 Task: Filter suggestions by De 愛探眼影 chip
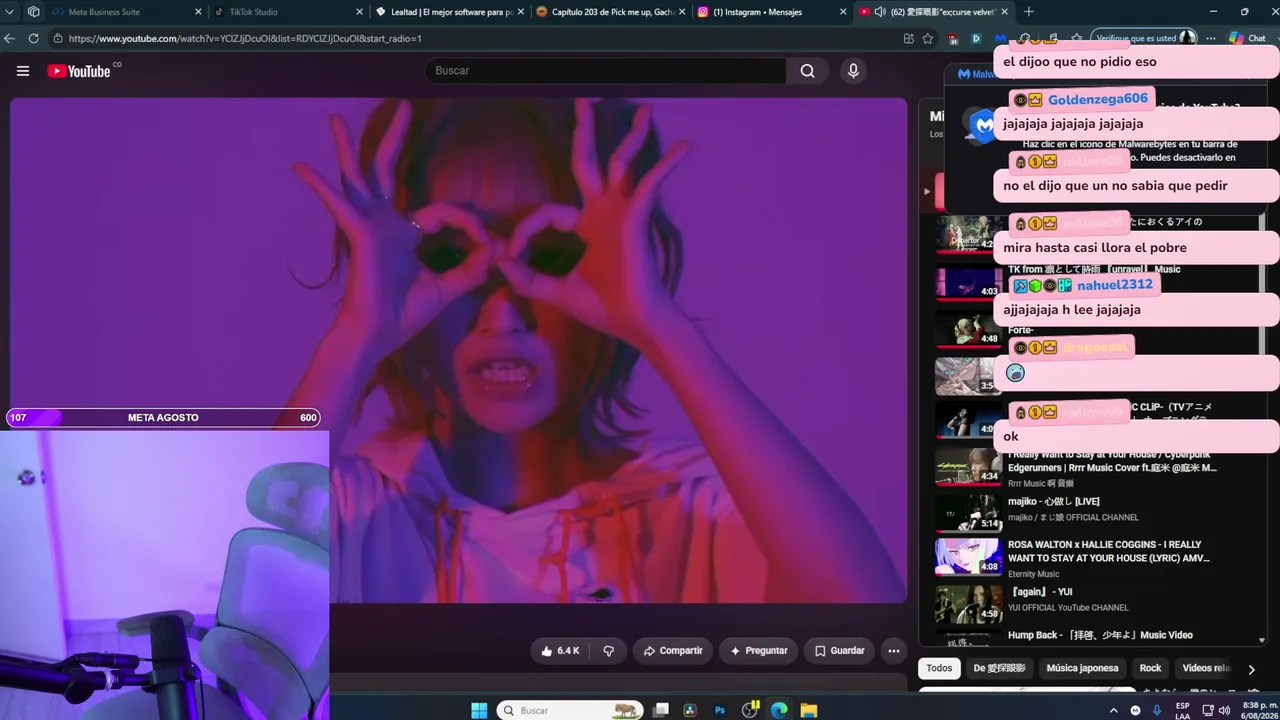[999, 668]
